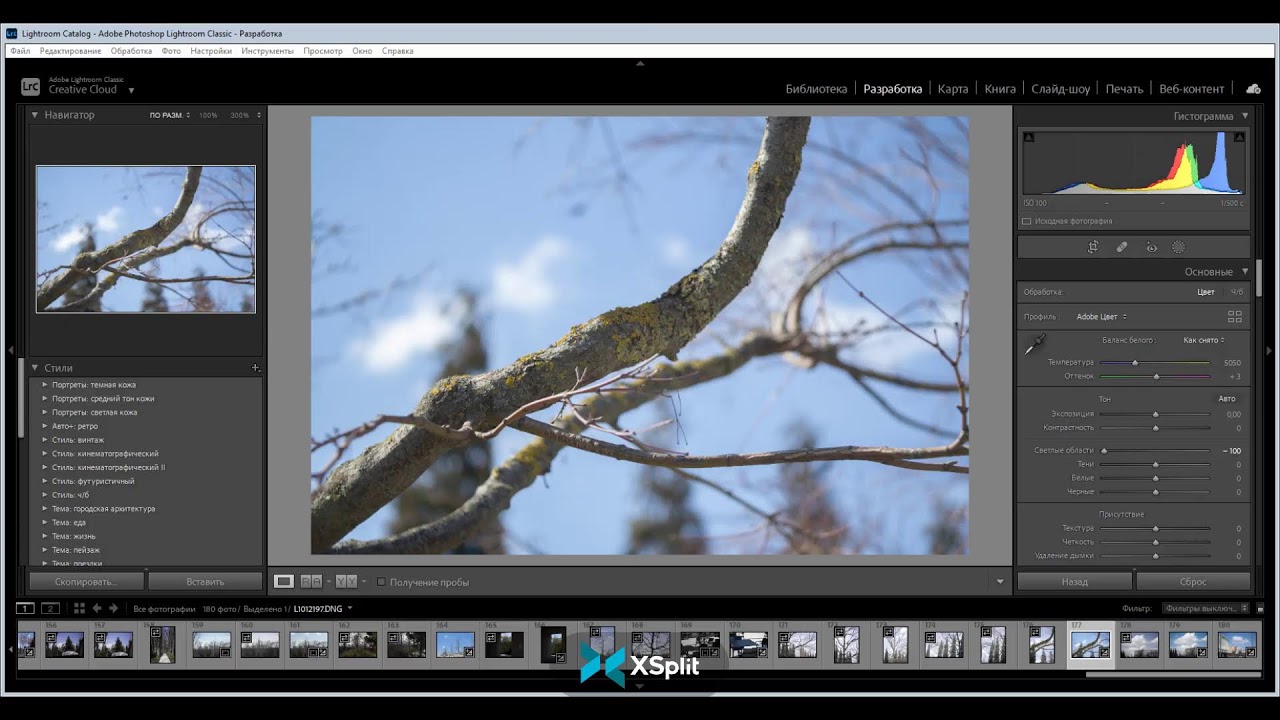Set navigator zoom to 100%
Image resolution: width=1280 pixels, height=720 pixels.
pyautogui.click(x=208, y=115)
